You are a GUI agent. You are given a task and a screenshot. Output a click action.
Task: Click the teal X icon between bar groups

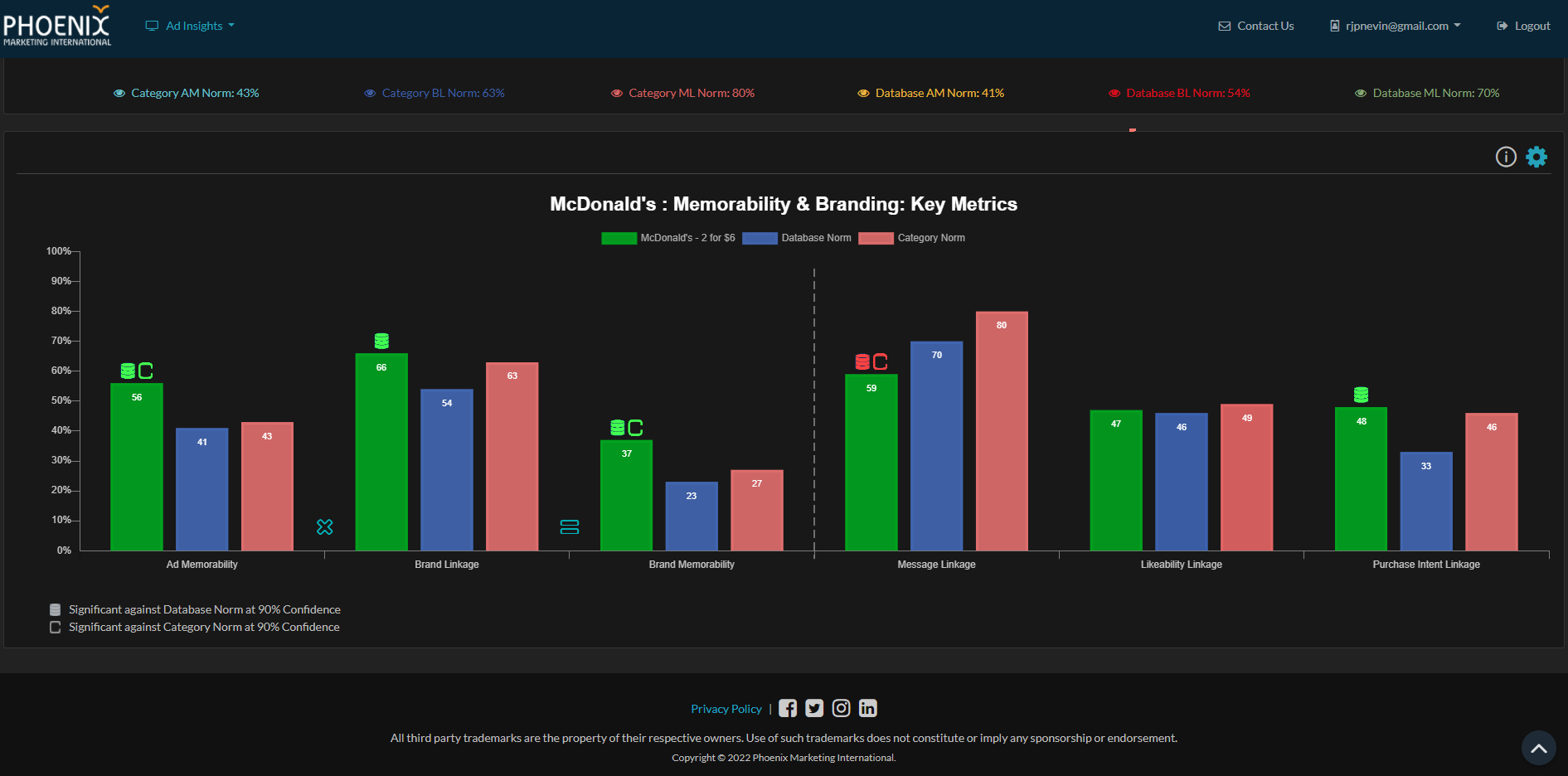(325, 526)
